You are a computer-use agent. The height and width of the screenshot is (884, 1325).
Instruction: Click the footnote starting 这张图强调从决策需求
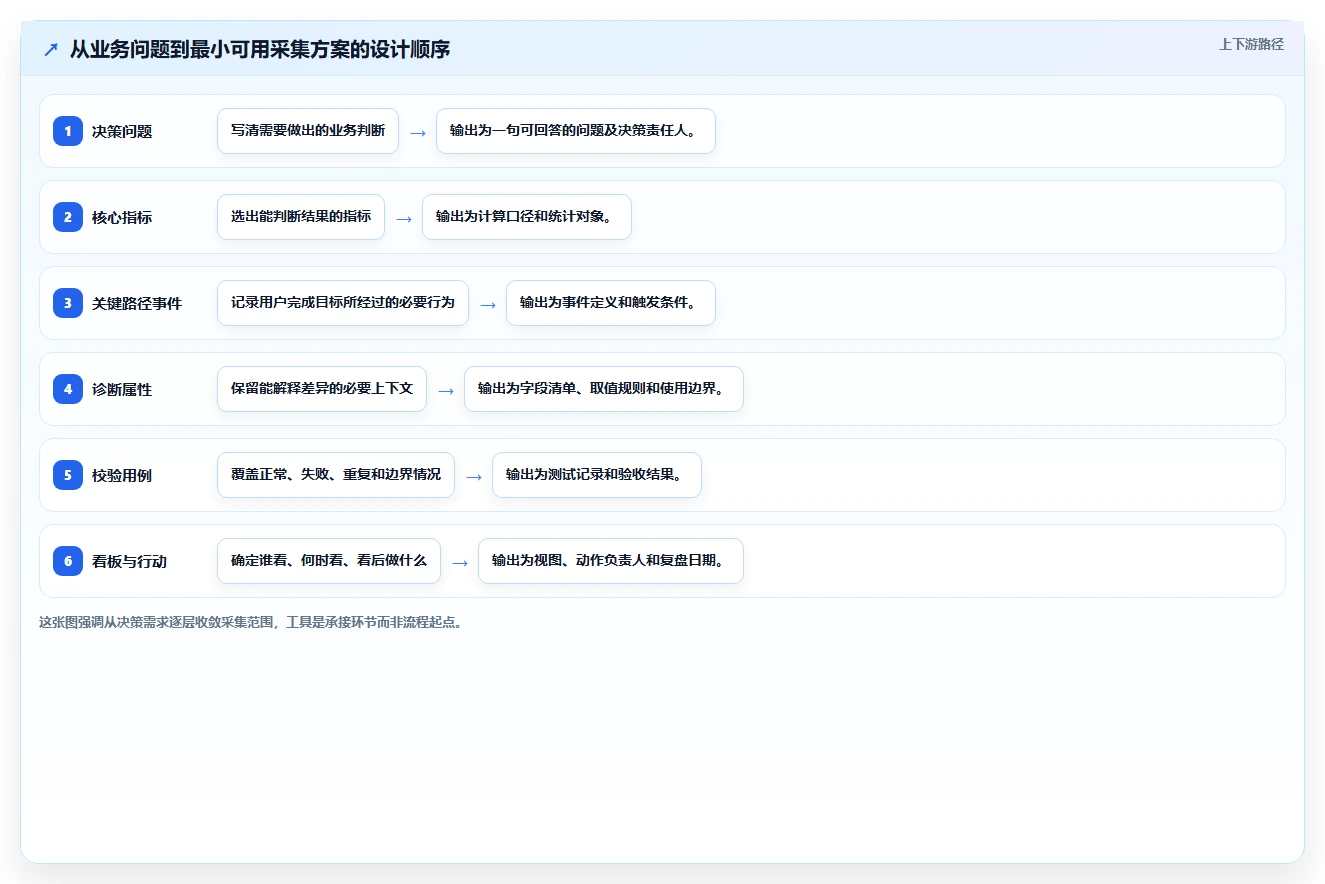(x=250, y=622)
